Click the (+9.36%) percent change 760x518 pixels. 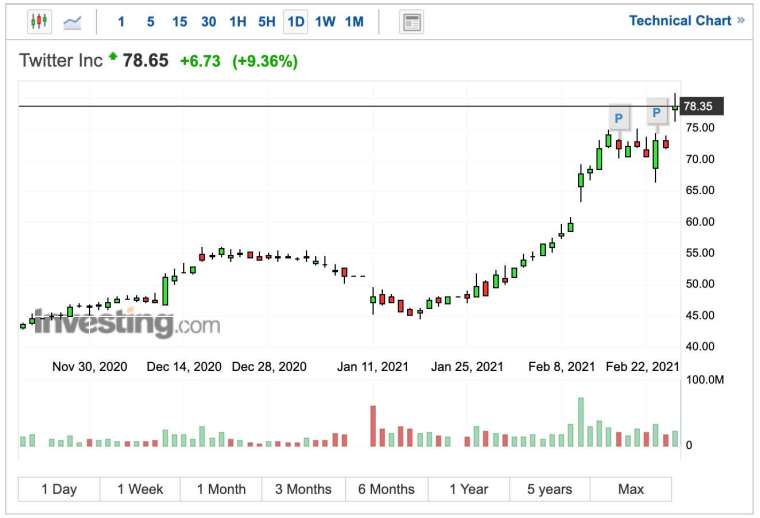click(265, 61)
